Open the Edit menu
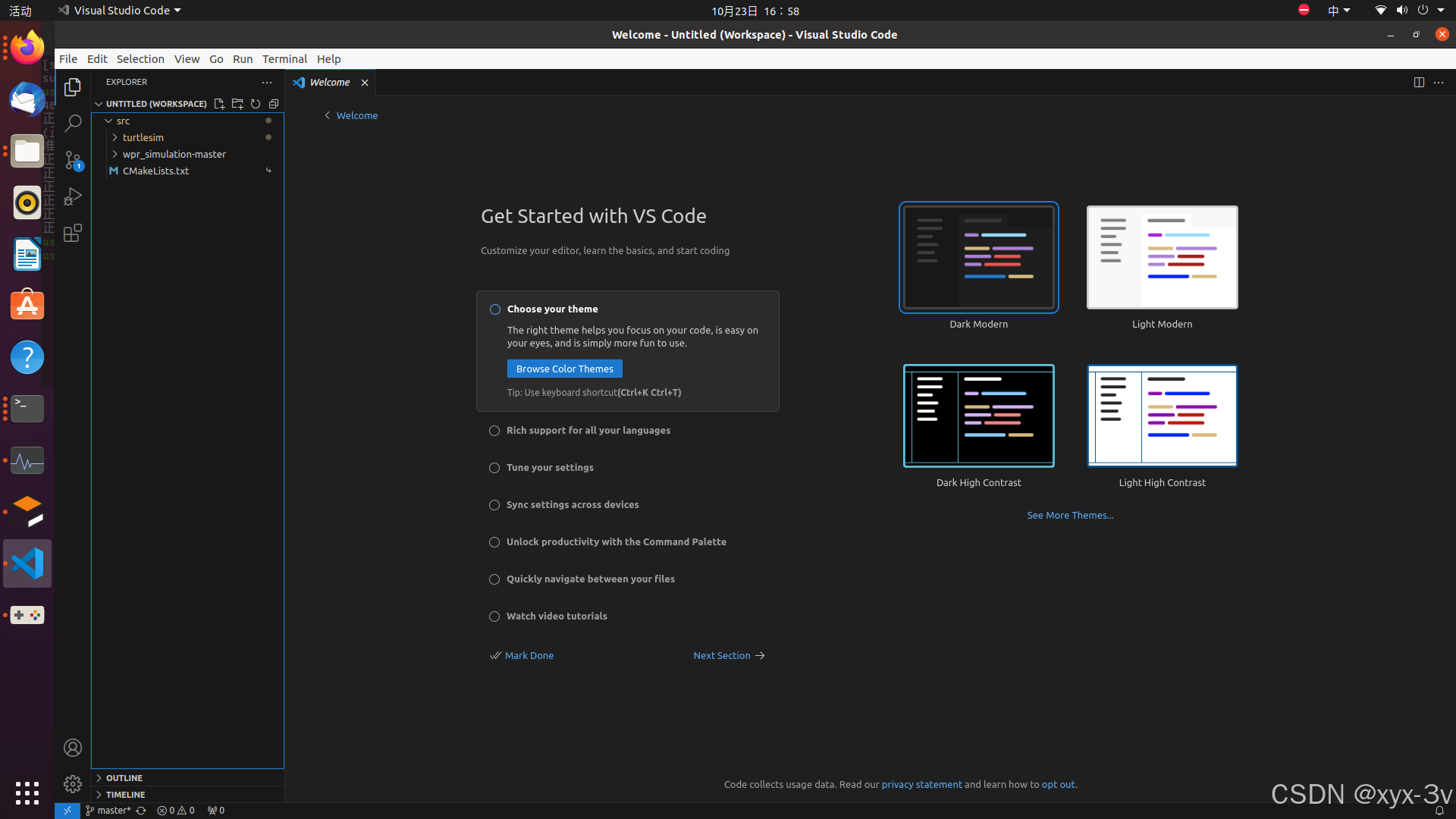The height and width of the screenshot is (819, 1456). [97, 58]
